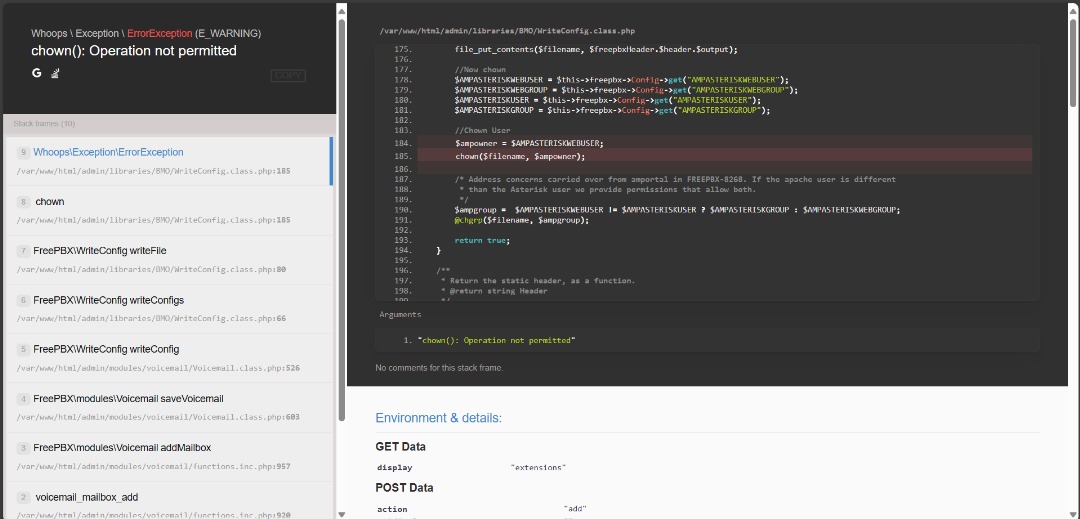The image size is (1080, 519).
Task: Click the 'action' POST parameter key
Action: coord(392,509)
